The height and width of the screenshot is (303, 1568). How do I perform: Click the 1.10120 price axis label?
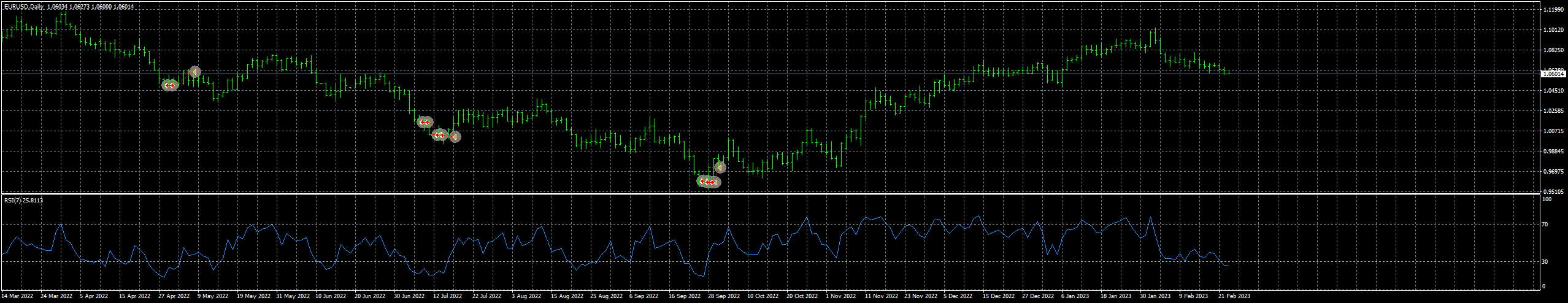pyautogui.click(x=1554, y=29)
